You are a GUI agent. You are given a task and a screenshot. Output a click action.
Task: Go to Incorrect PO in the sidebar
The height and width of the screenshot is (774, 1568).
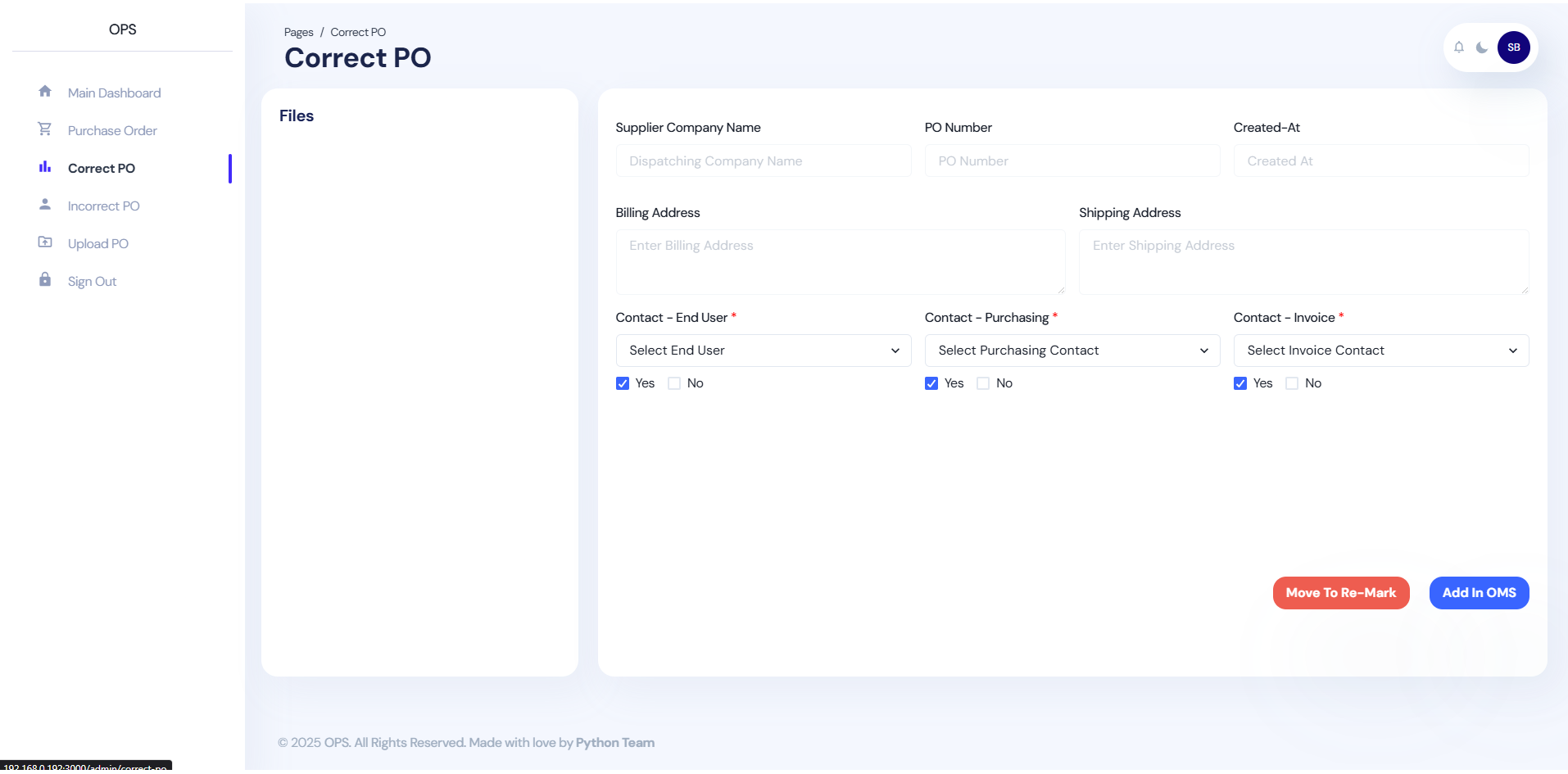pos(104,206)
